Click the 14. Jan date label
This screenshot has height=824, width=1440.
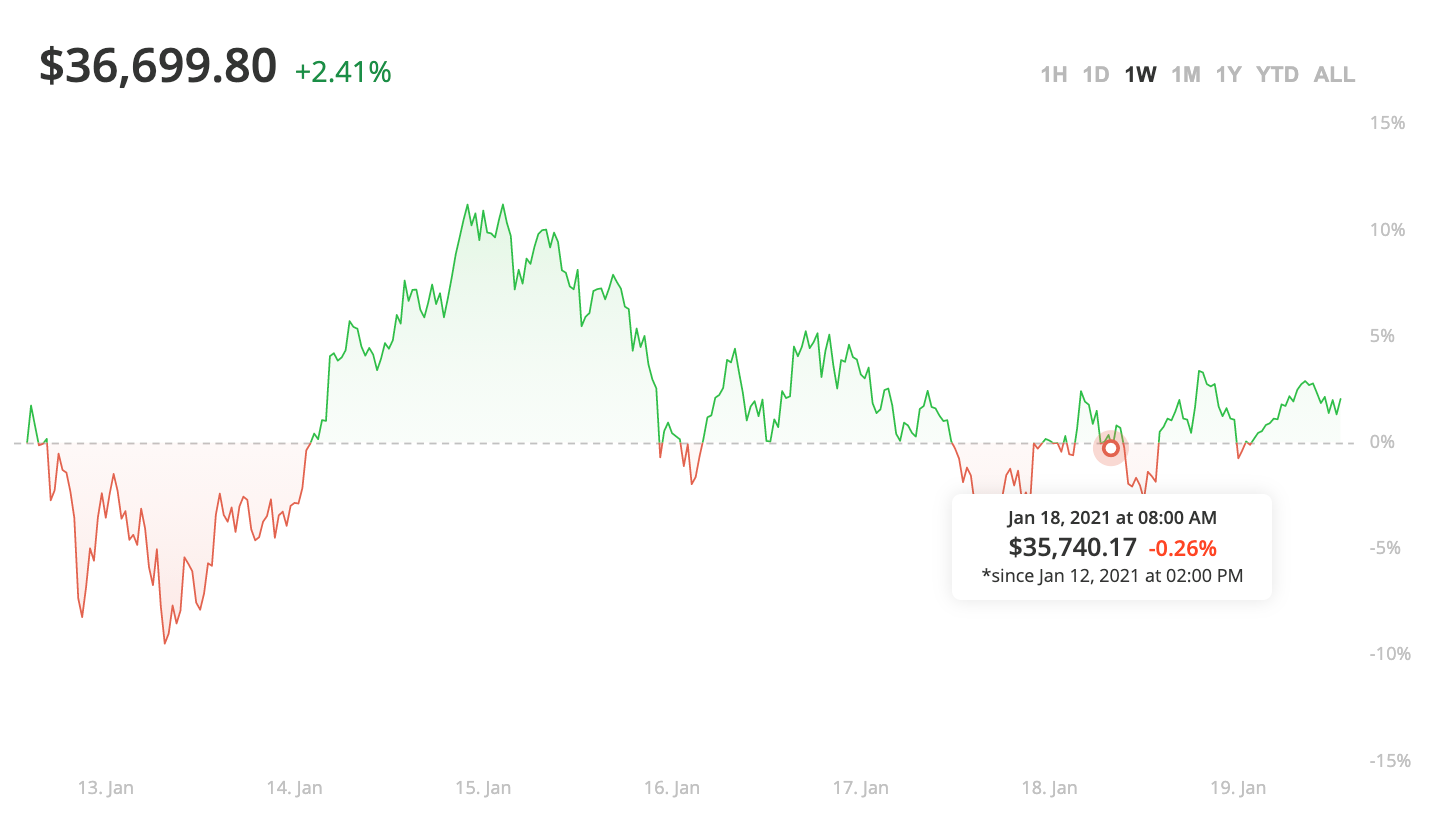(294, 788)
